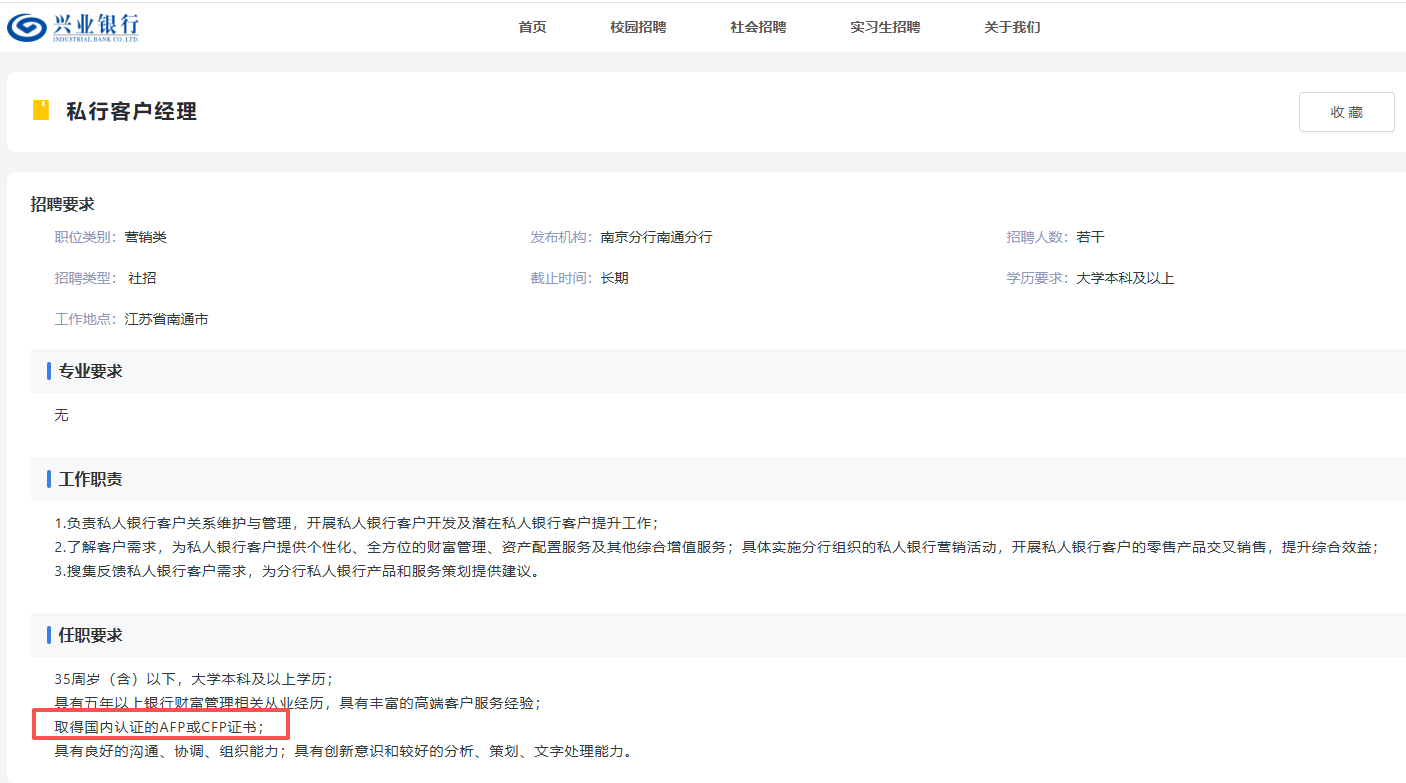Click the 南京分行南通分行 publishing branch value
Screen dimensions: 1406x783
click(656, 237)
